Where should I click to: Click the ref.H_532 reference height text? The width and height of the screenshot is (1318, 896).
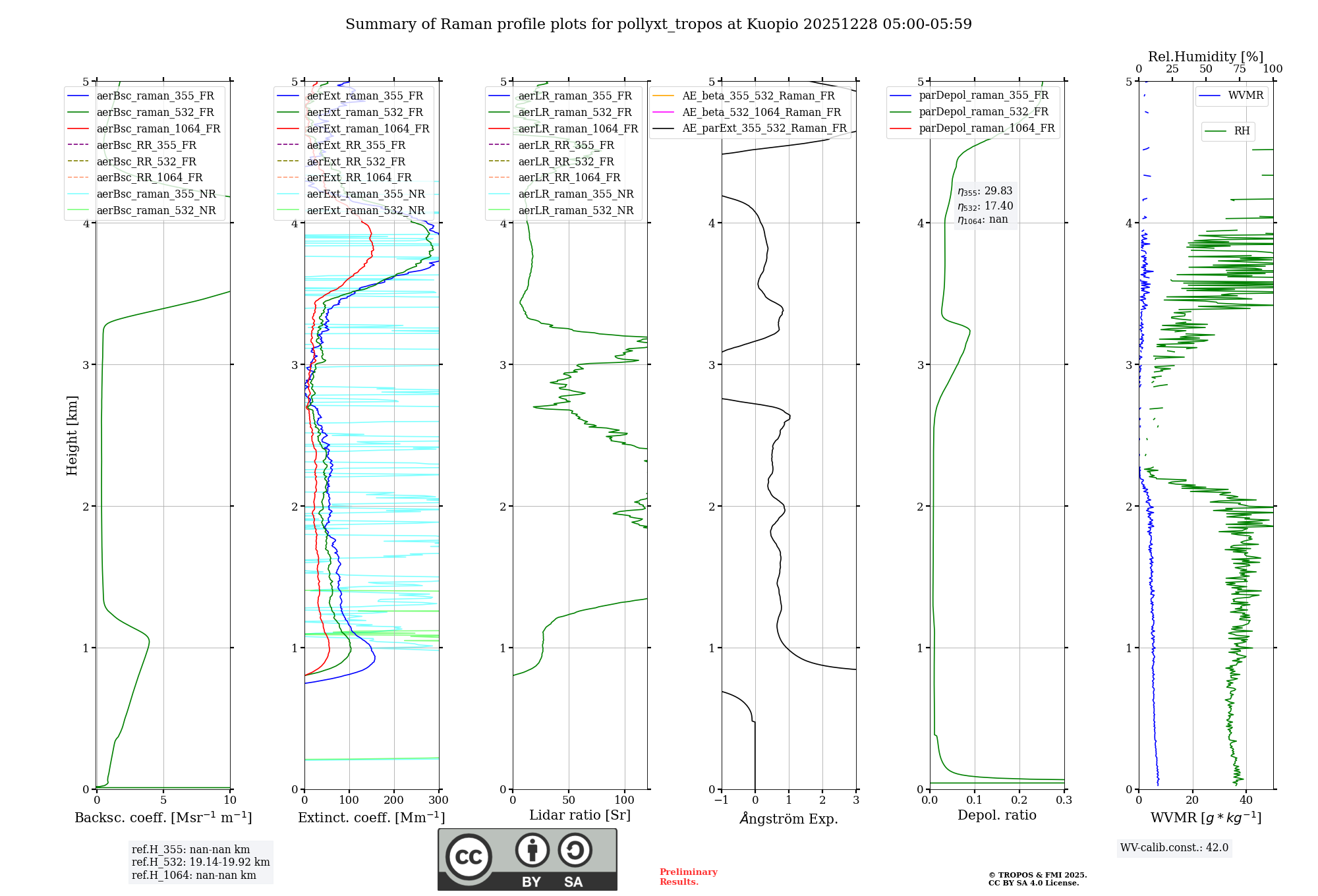200,862
